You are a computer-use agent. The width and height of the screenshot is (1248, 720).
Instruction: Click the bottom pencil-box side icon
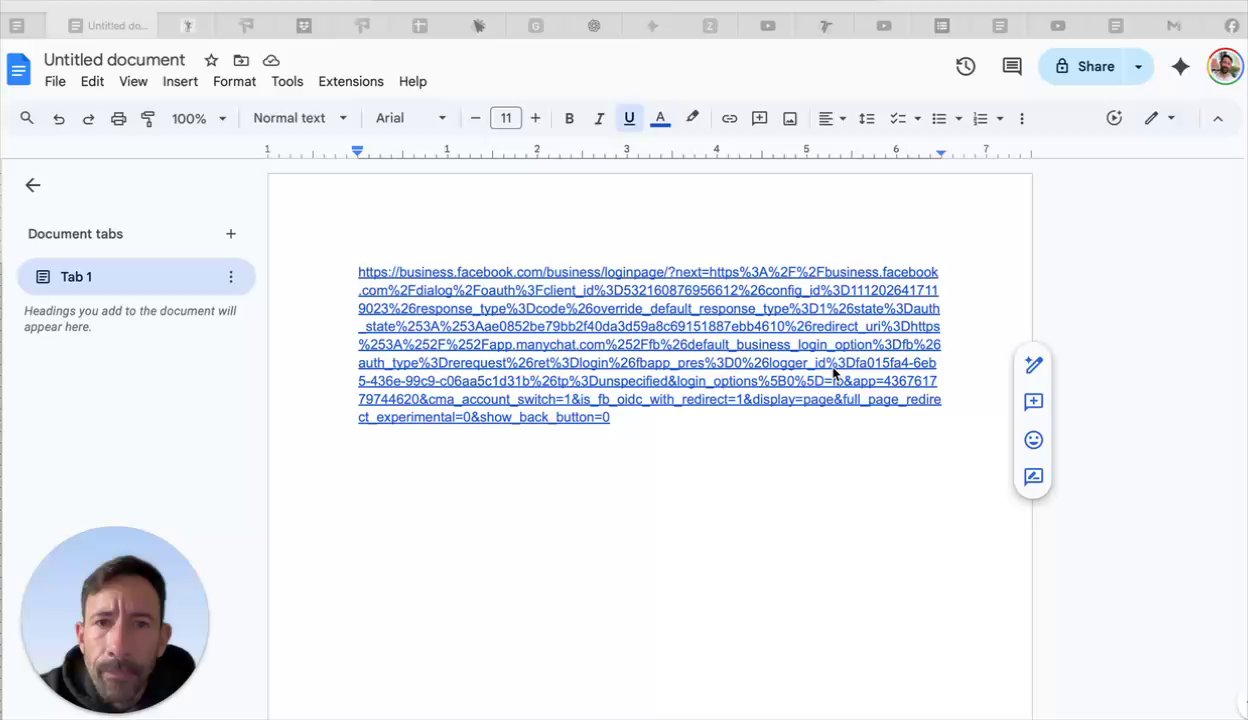click(1033, 477)
